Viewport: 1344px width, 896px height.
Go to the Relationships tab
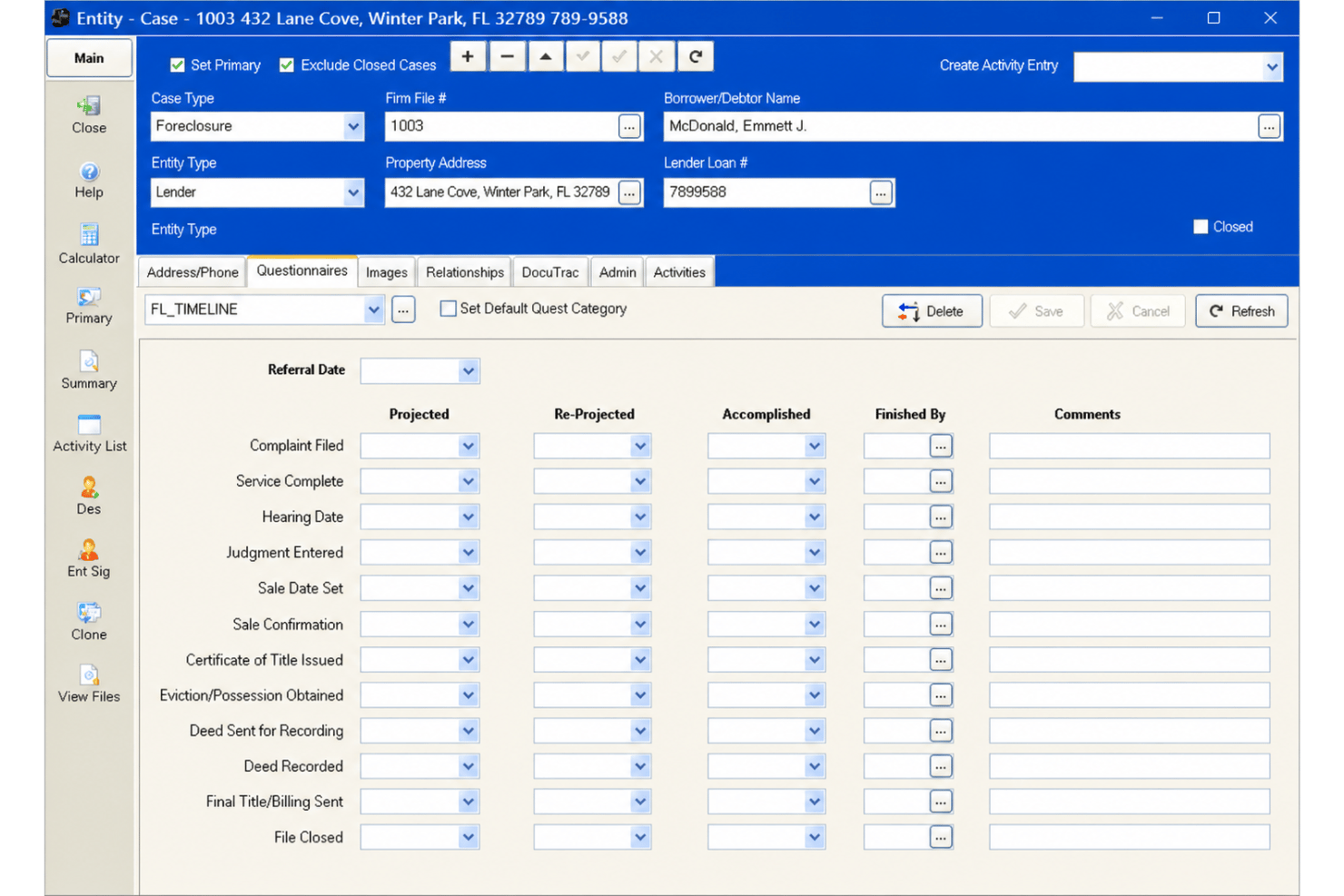[x=465, y=272]
